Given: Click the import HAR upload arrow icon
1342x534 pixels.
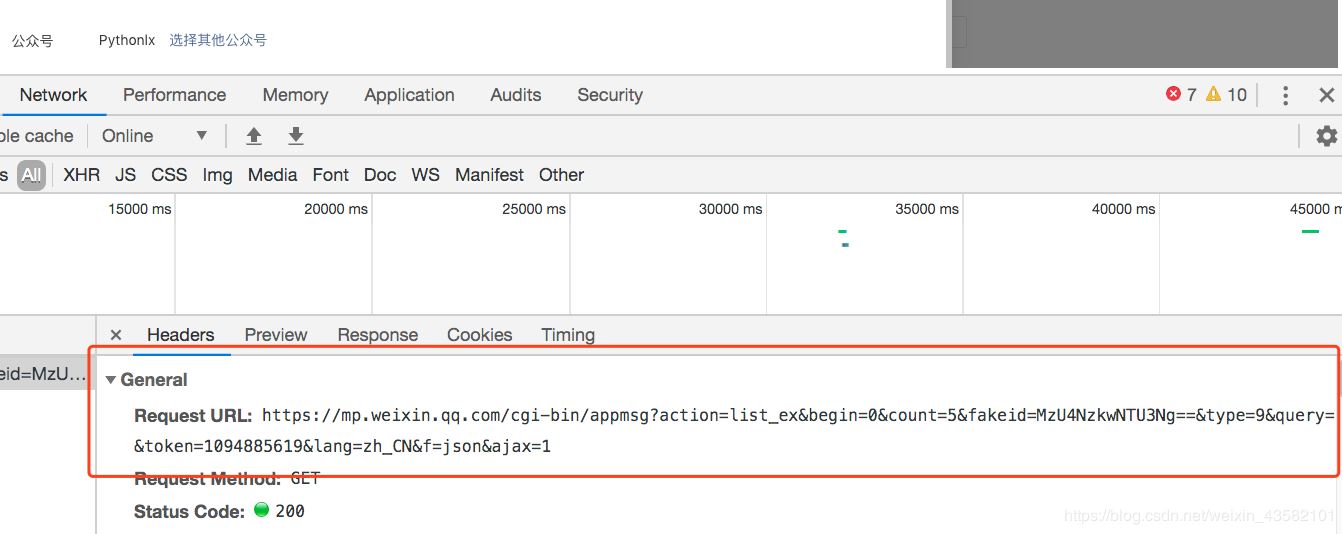Looking at the screenshot, I should (254, 136).
